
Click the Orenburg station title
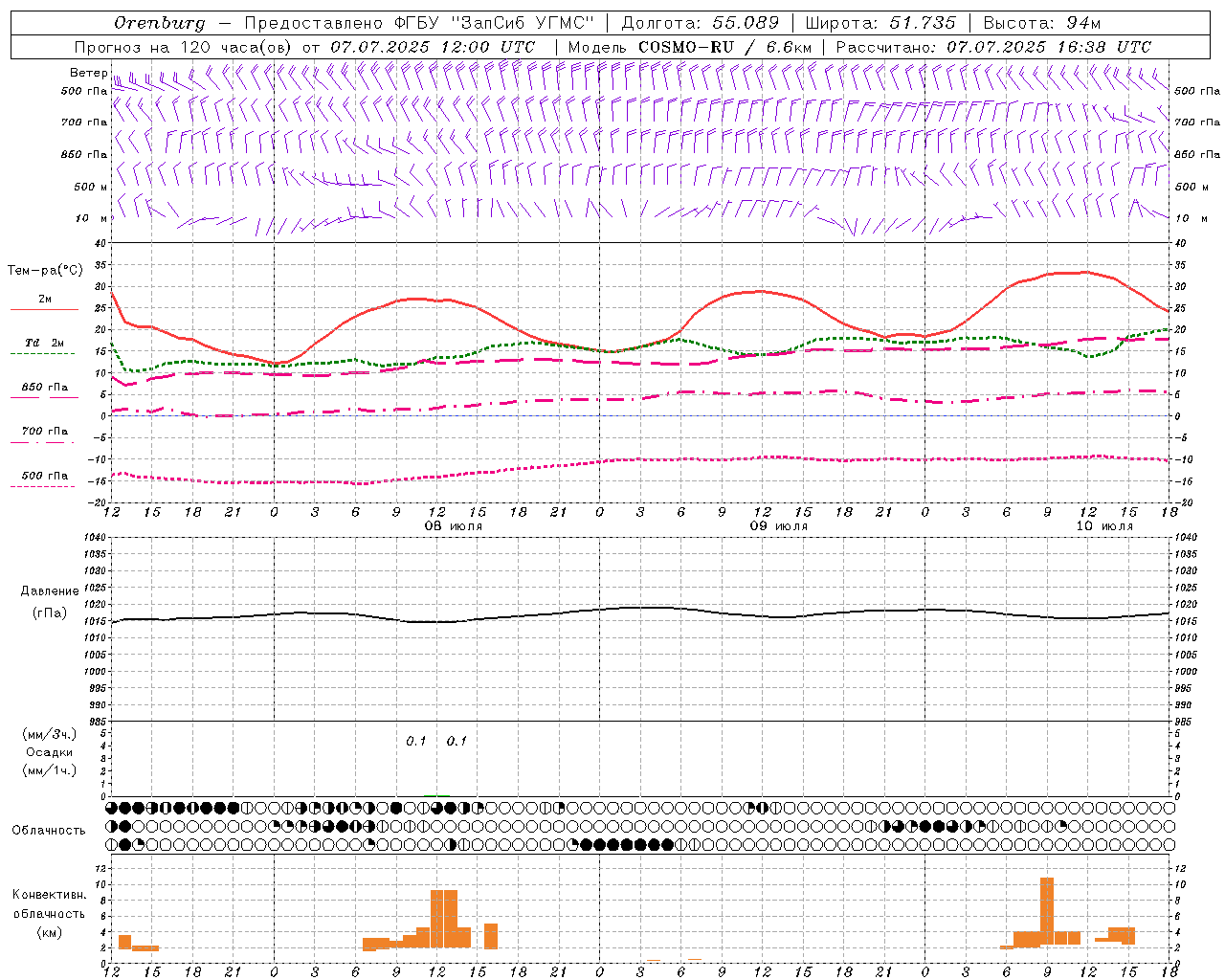160,23
